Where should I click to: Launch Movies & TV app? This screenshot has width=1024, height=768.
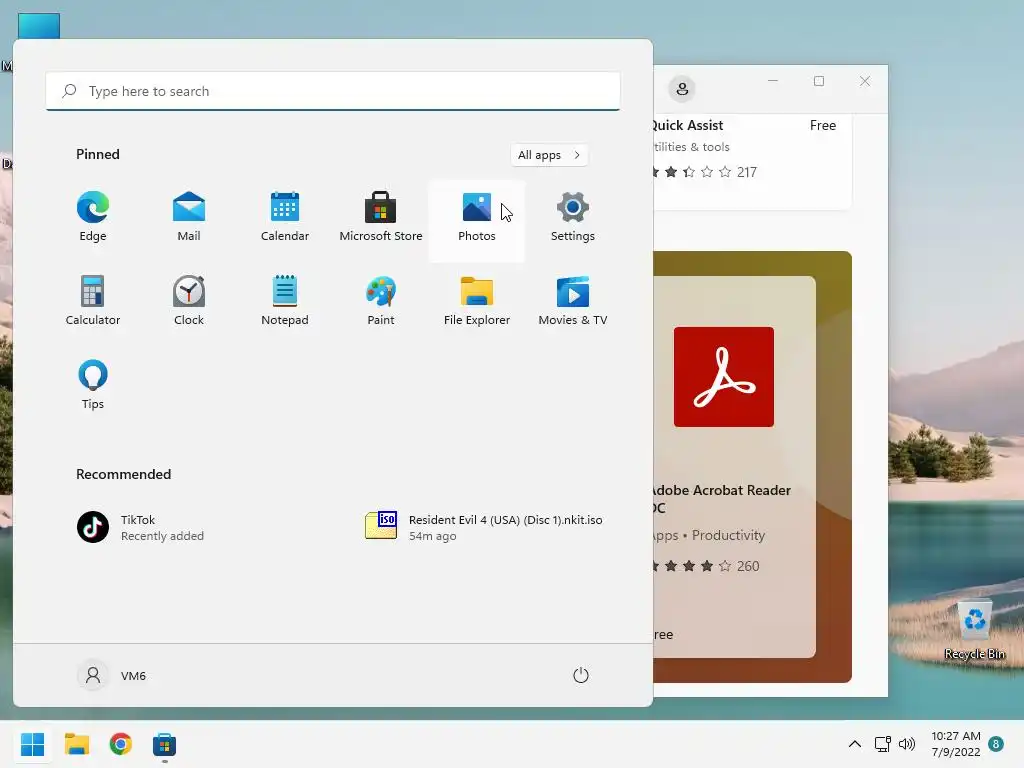(x=573, y=301)
